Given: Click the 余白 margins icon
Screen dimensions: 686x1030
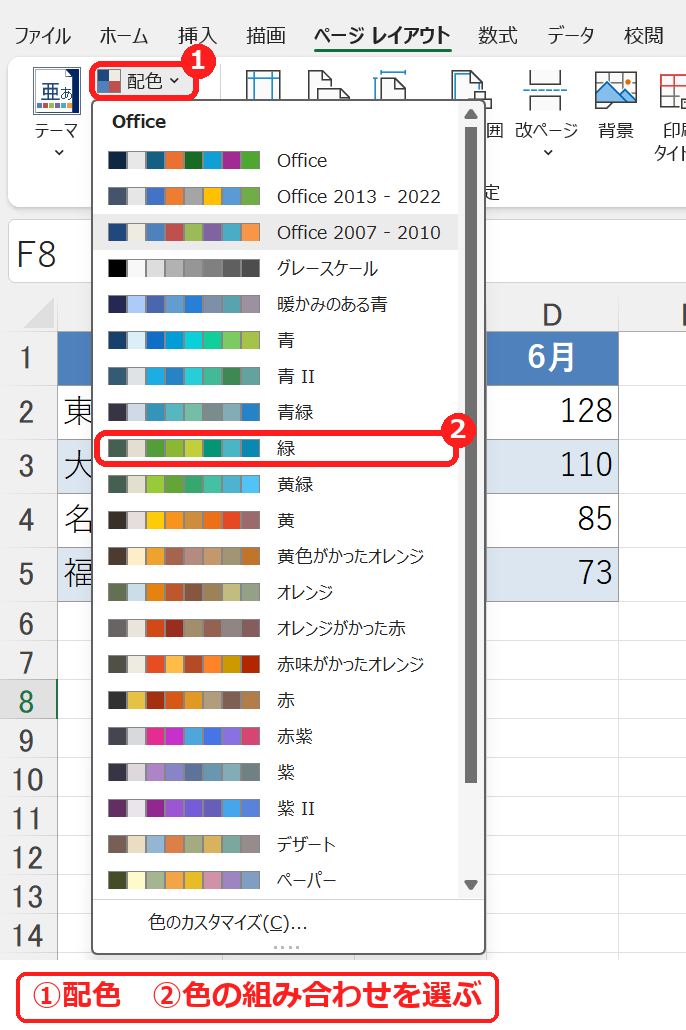Looking at the screenshot, I should pyautogui.click(x=263, y=85).
